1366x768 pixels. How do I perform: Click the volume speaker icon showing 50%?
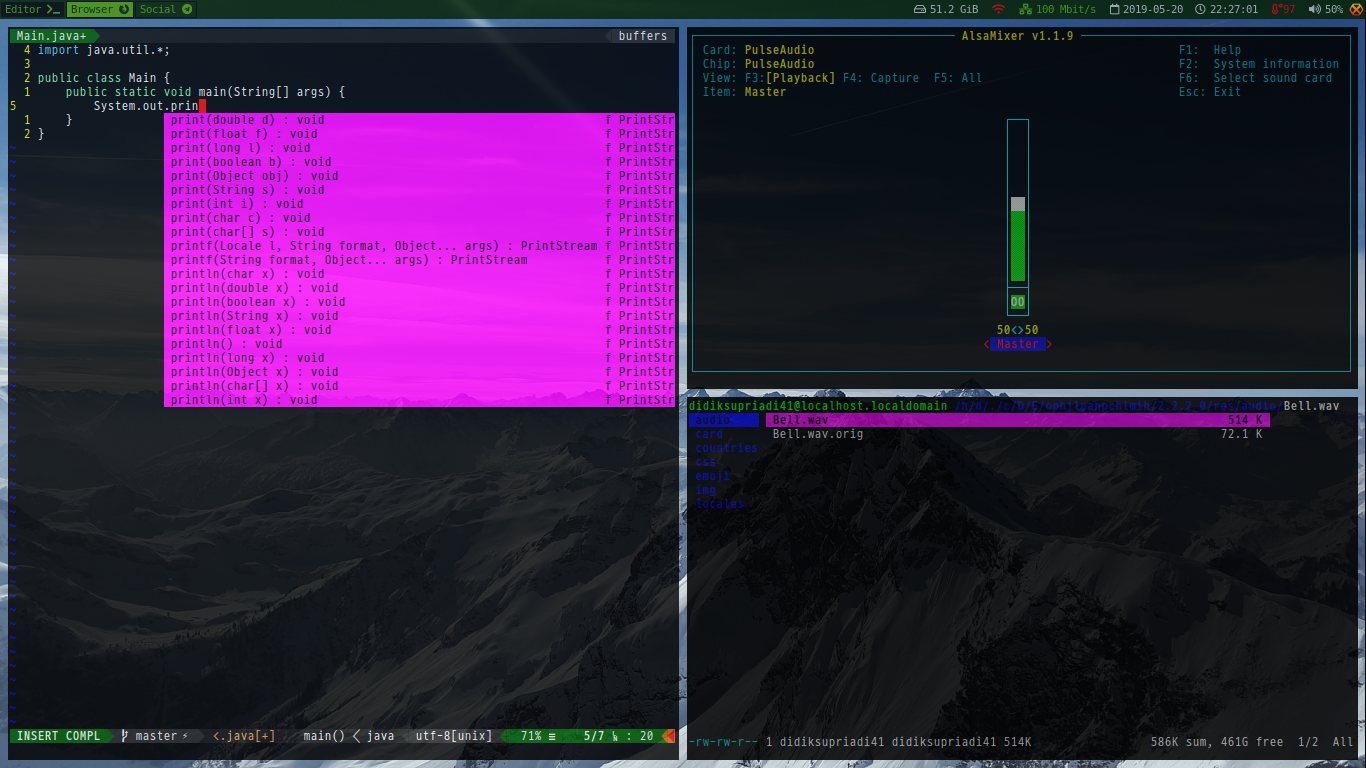(1315, 9)
